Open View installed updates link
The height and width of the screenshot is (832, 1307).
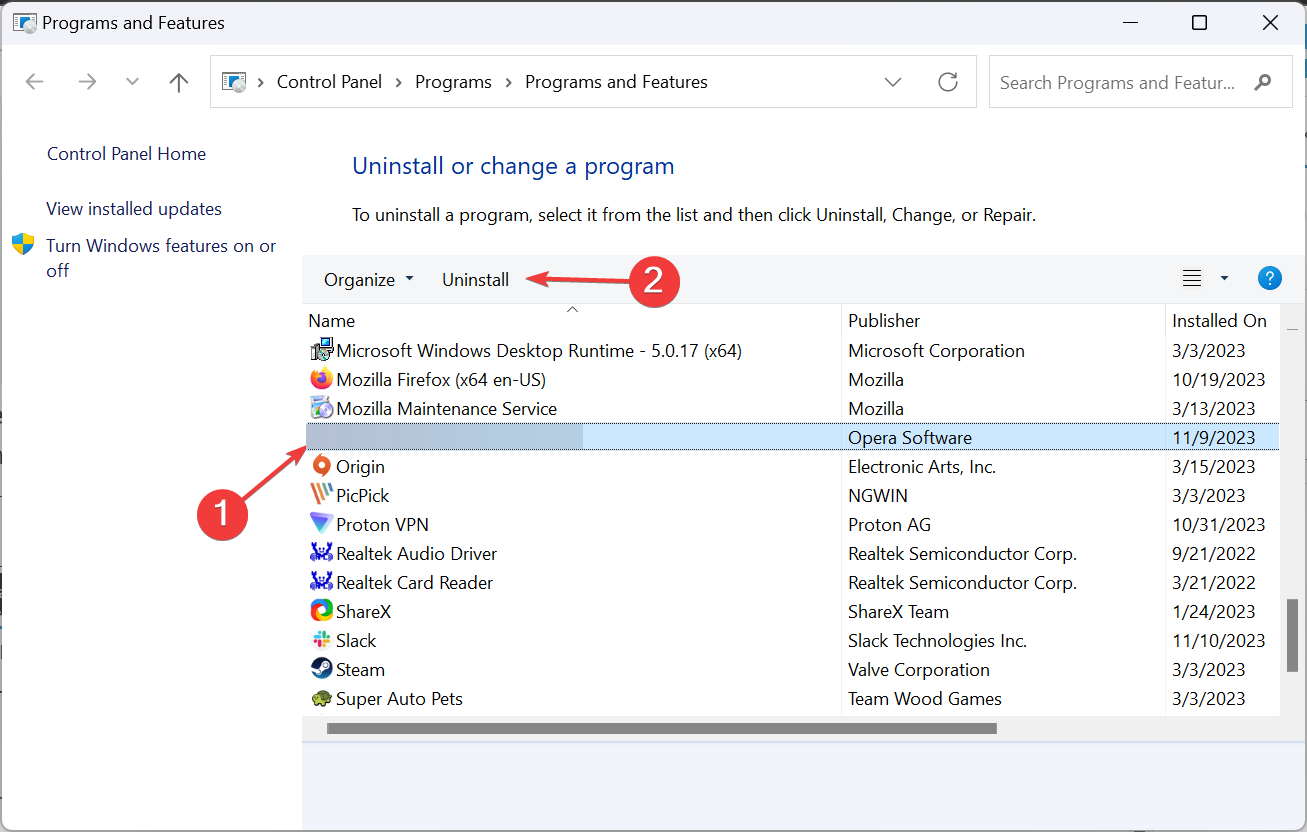(x=134, y=209)
